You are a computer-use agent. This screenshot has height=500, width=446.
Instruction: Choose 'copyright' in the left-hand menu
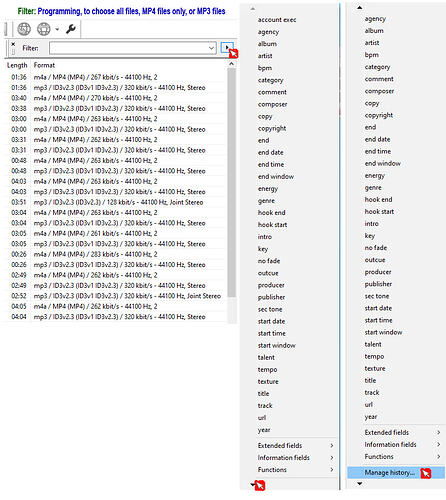point(272,128)
